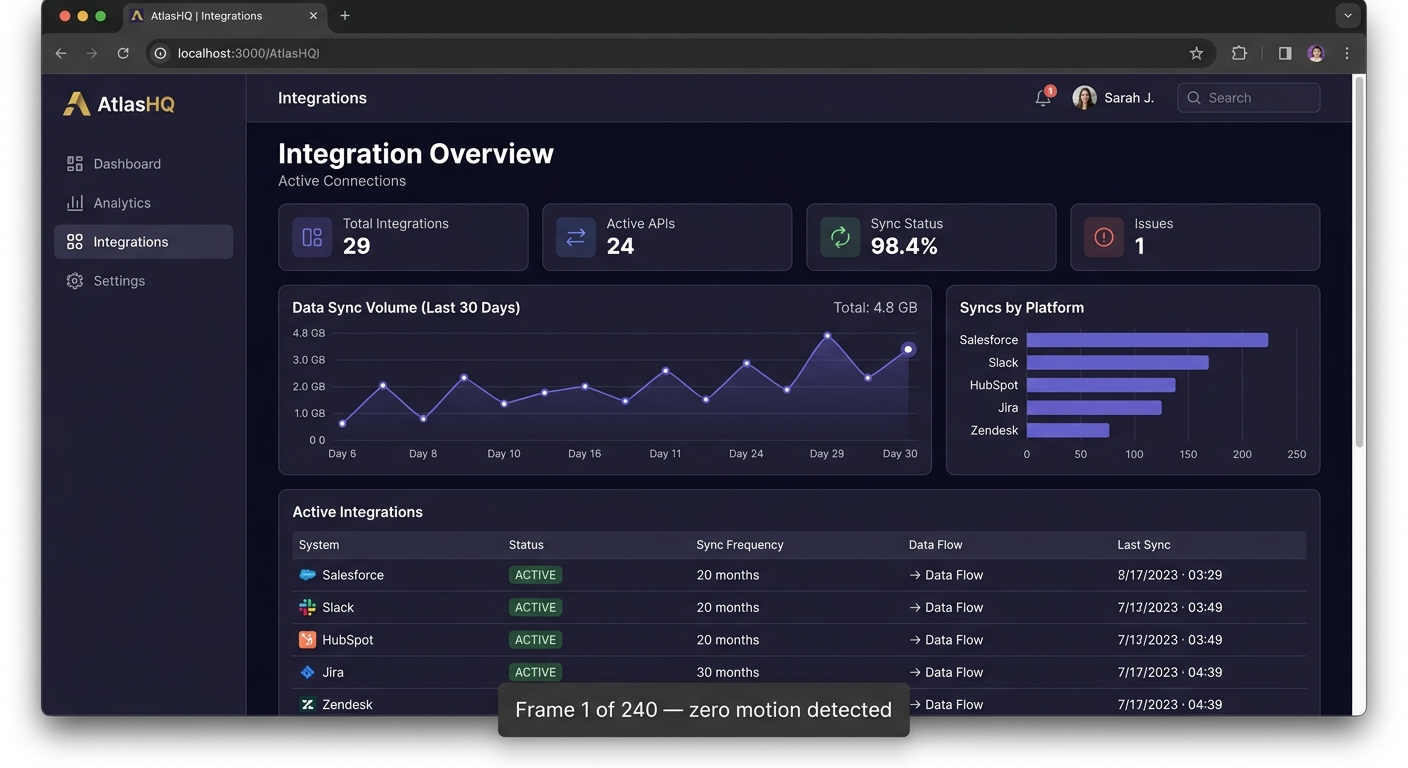Click the Sync Status refresh icon
Viewport: 1408px width, 768px height.
(x=840, y=237)
